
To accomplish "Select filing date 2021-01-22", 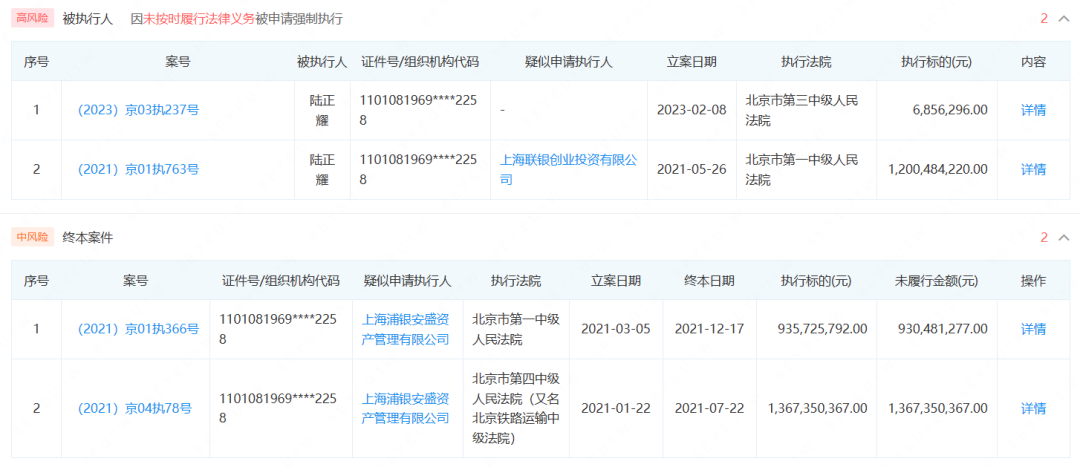I will (x=616, y=408).
